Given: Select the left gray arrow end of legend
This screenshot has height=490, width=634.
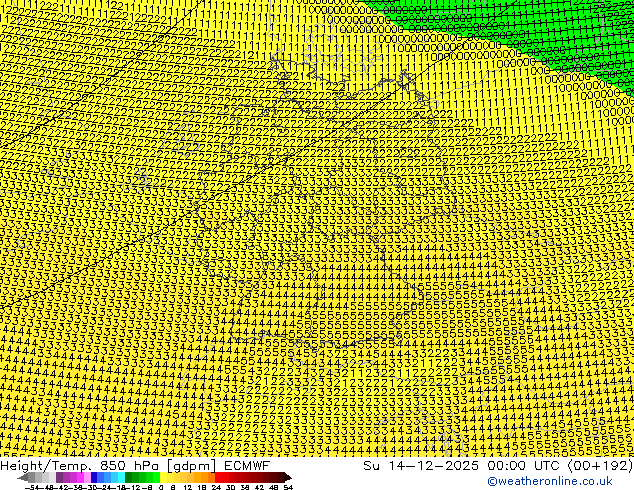Looking at the screenshot, I should pos(23,477).
